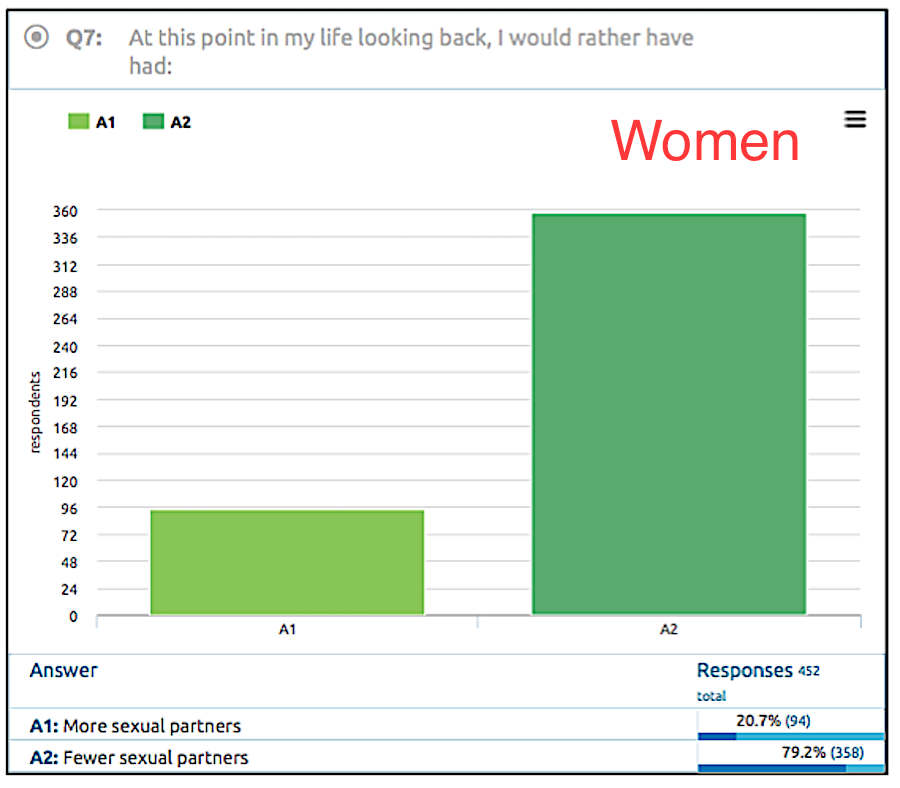
Task: Select the 'Fewer sexual partners' answer row
Action: pyautogui.click(x=447, y=758)
